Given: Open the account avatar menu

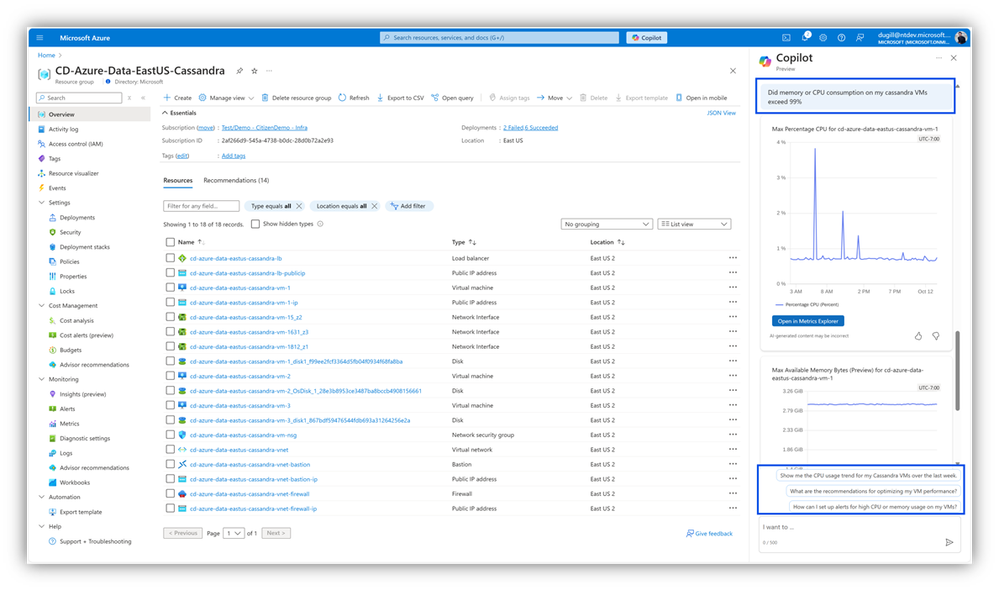Looking at the screenshot, I should point(961,38).
